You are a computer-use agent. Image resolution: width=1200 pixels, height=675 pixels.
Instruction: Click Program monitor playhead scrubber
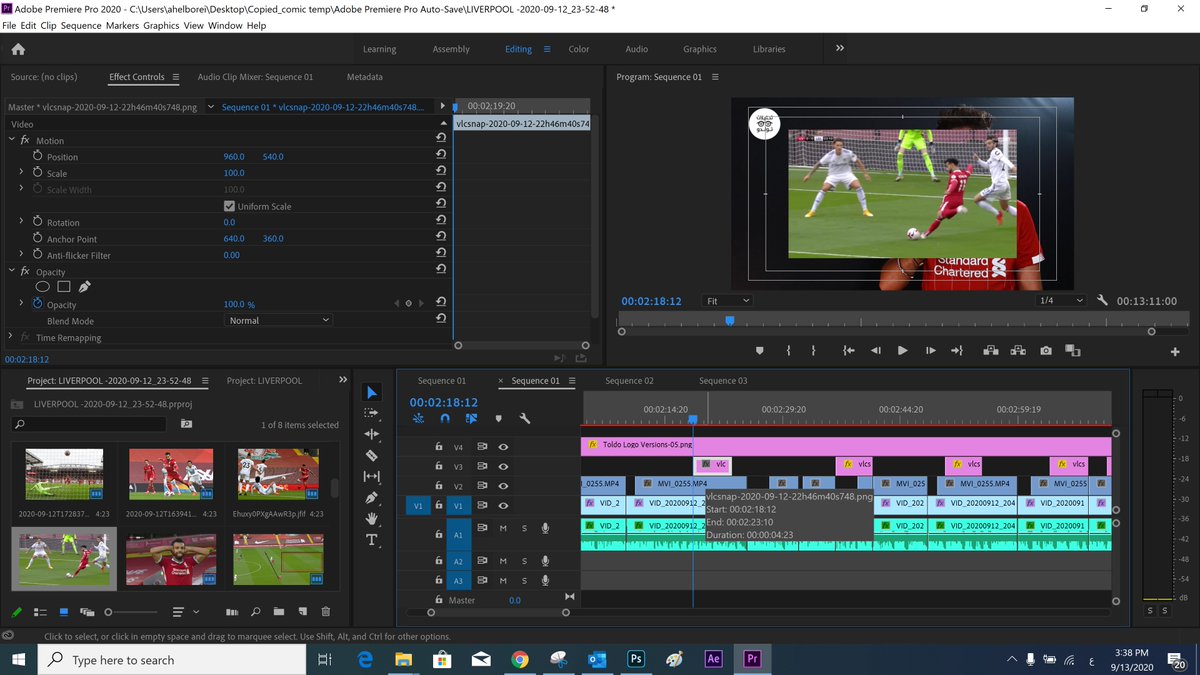pos(730,321)
